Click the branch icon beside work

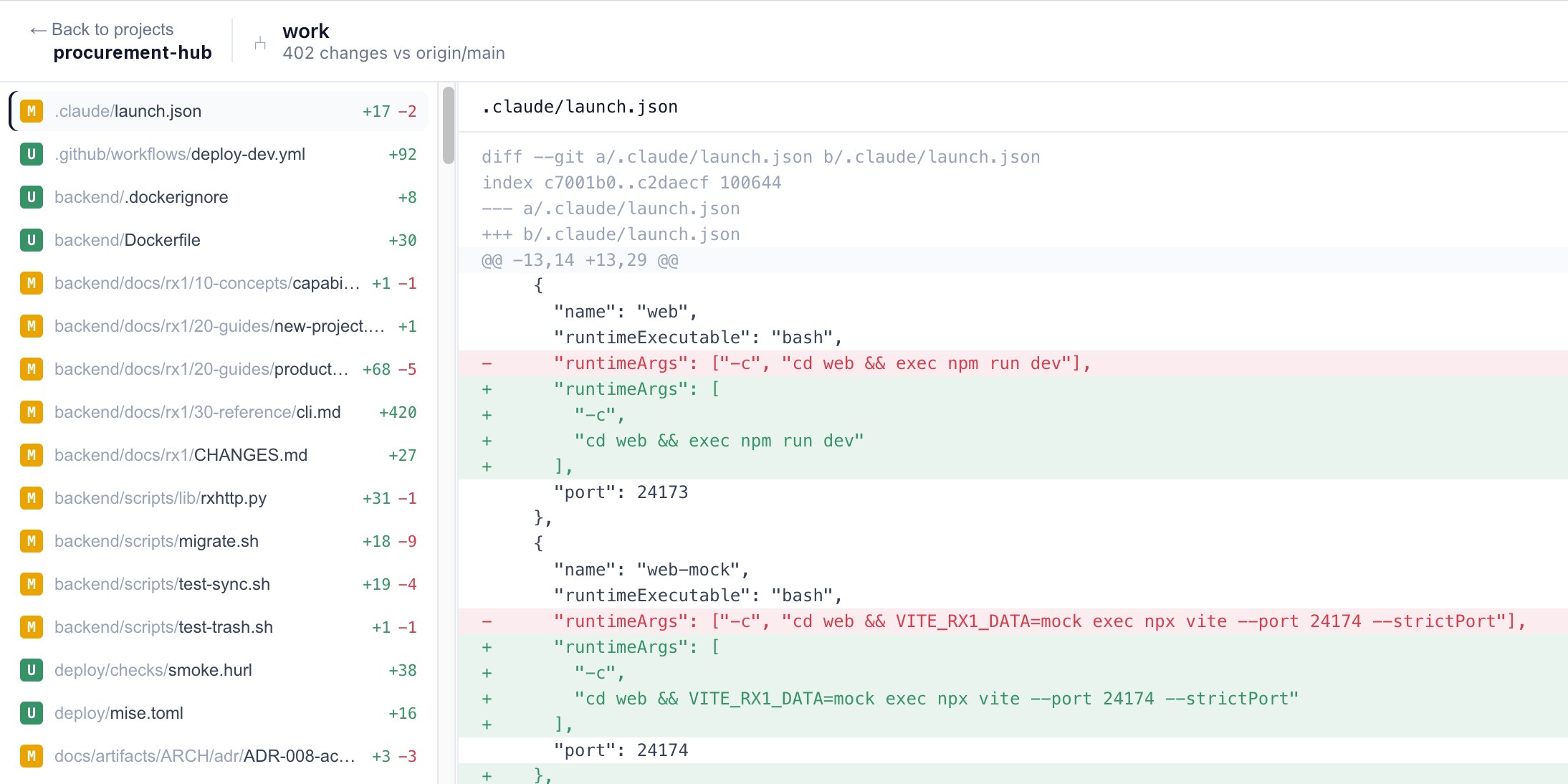point(260,44)
